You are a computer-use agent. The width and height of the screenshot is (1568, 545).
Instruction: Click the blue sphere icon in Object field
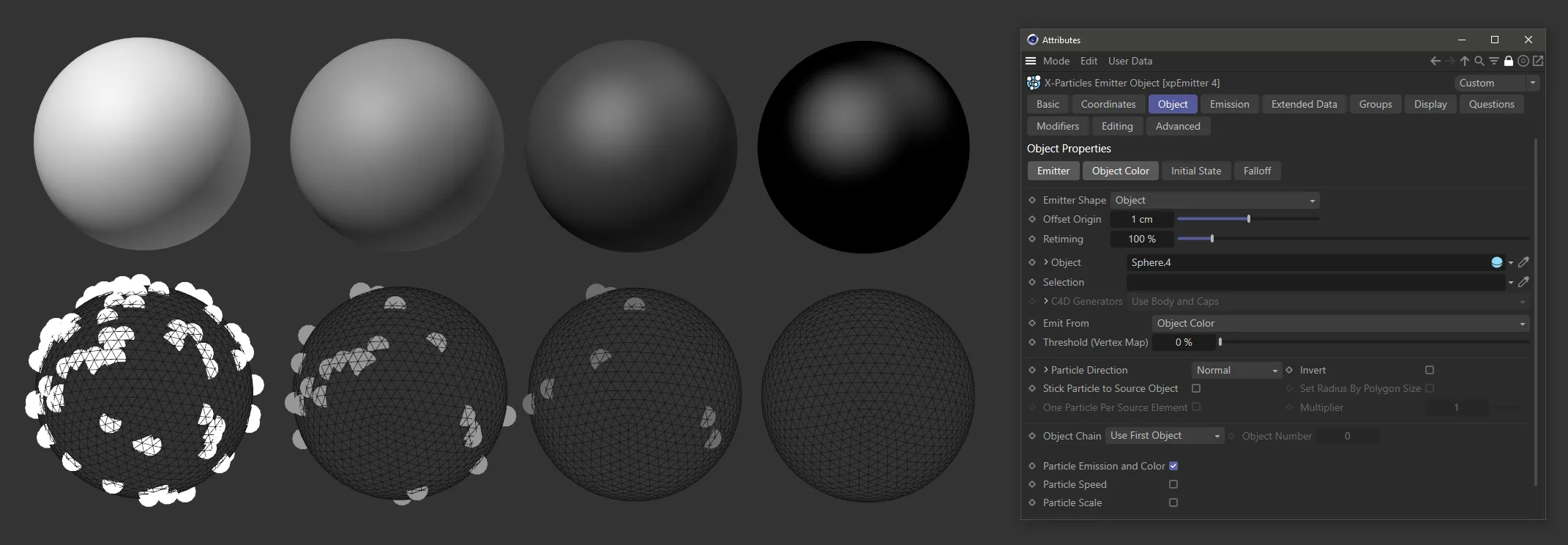tap(1497, 262)
